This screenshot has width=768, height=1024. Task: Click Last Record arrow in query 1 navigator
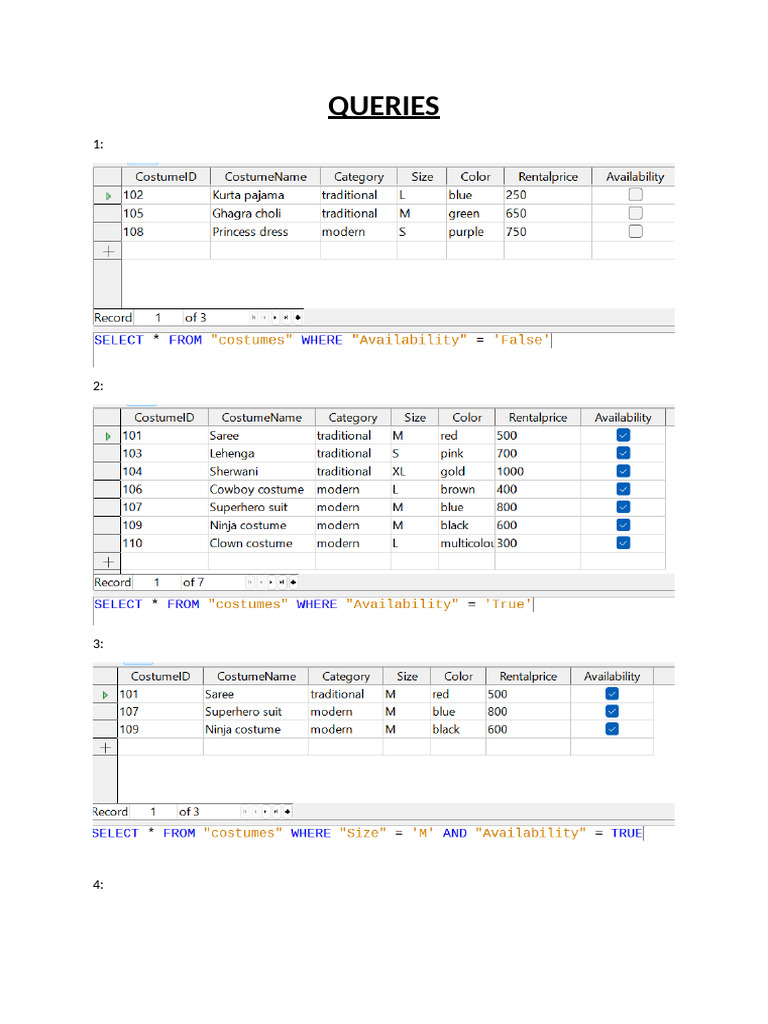point(286,317)
